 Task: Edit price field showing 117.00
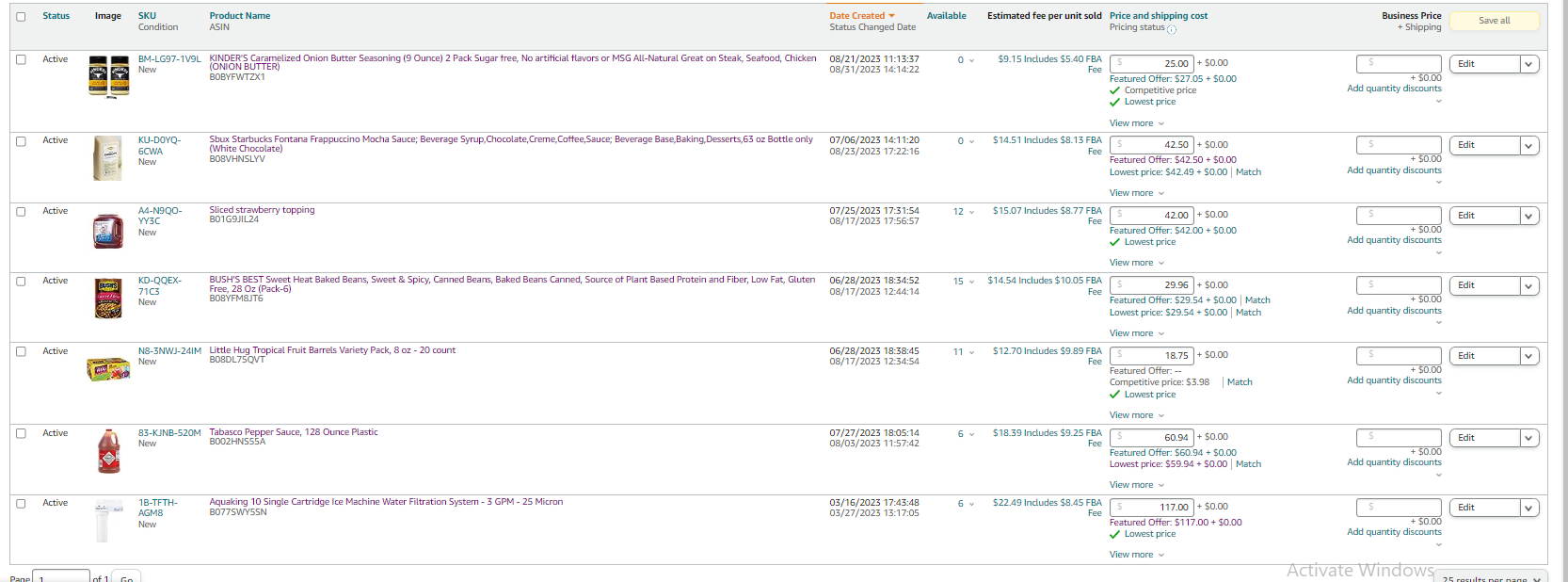tap(1151, 508)
